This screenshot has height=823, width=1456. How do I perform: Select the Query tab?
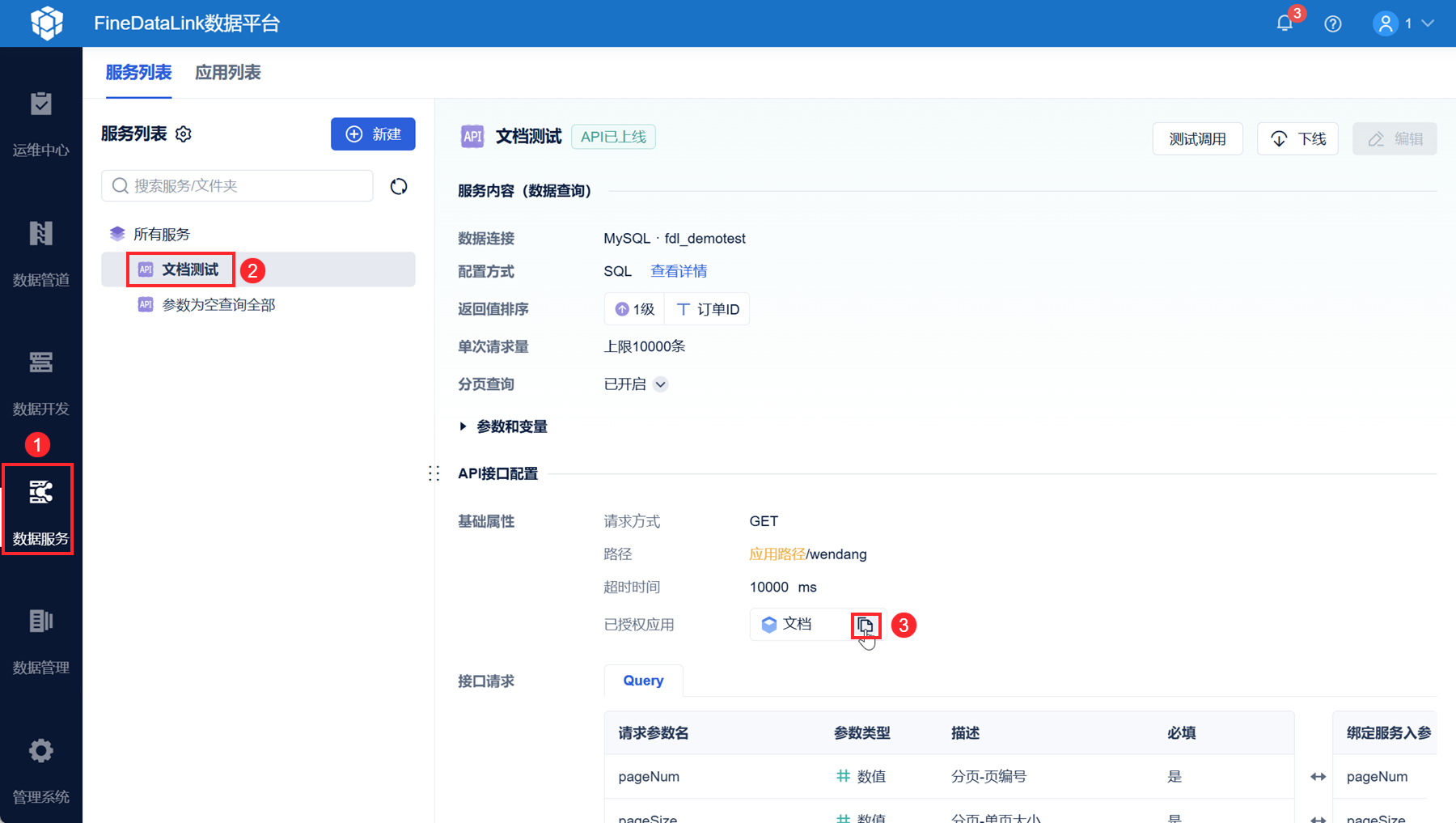643,681
